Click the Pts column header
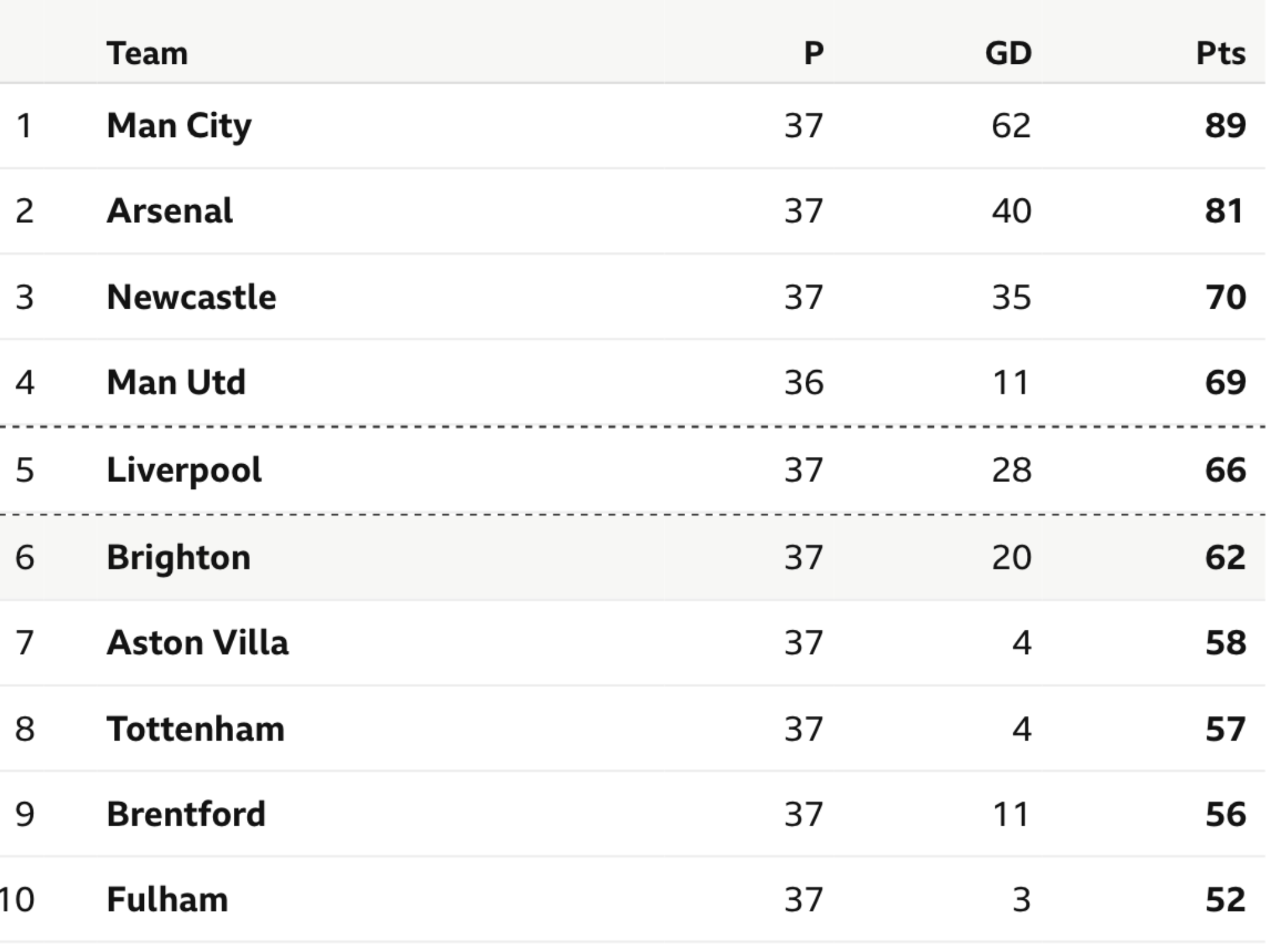 click(x=1220, y=53)
